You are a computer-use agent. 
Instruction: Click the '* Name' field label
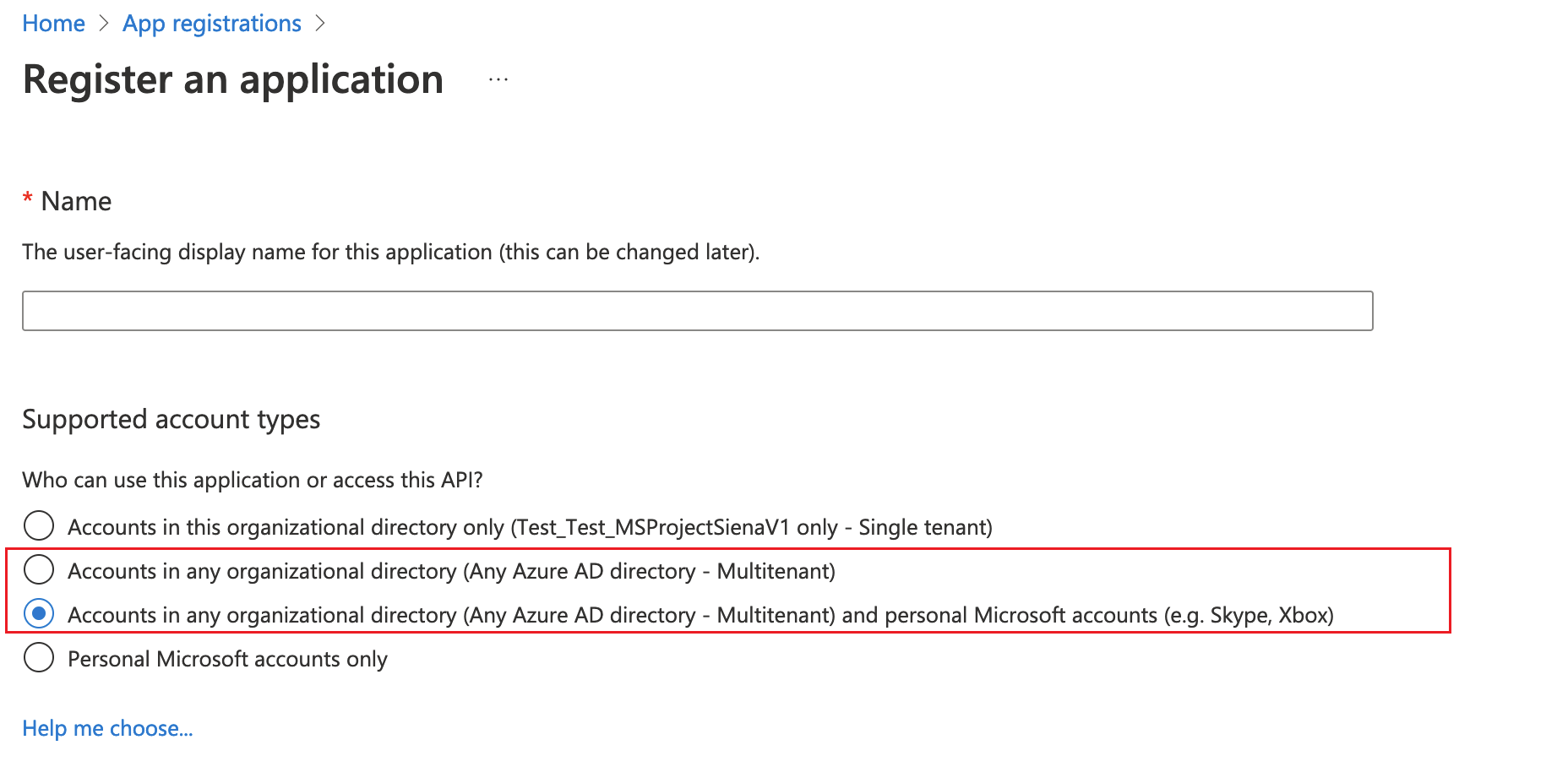pos(67,201)
